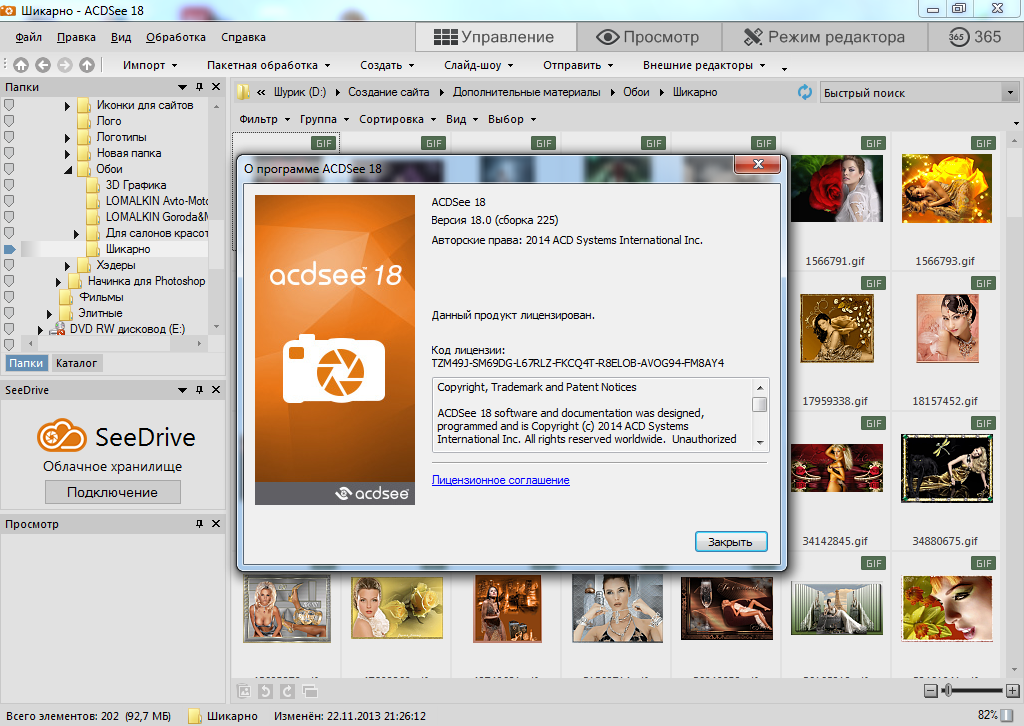
Task: Open the Файл menu
Action: coord(28,37)
